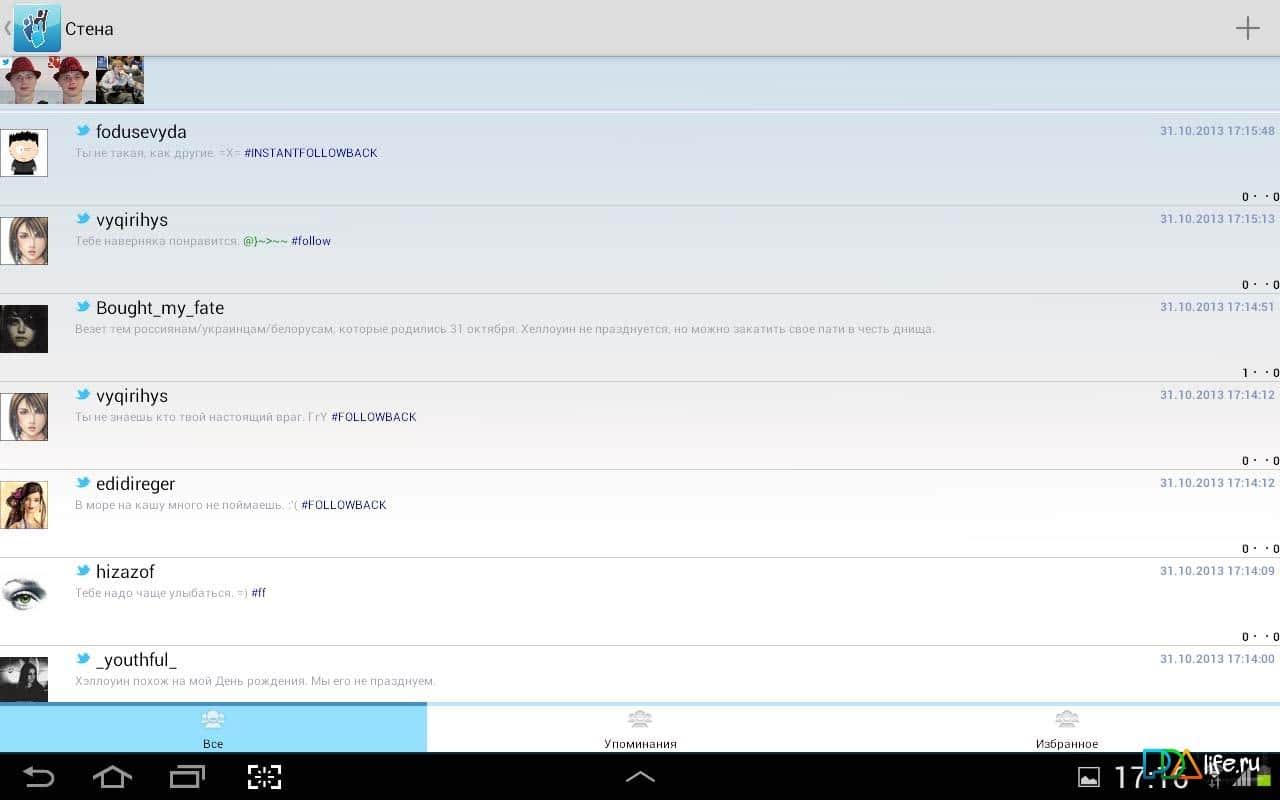
Task: Open the edidireger username post
Action: point(135,484)
